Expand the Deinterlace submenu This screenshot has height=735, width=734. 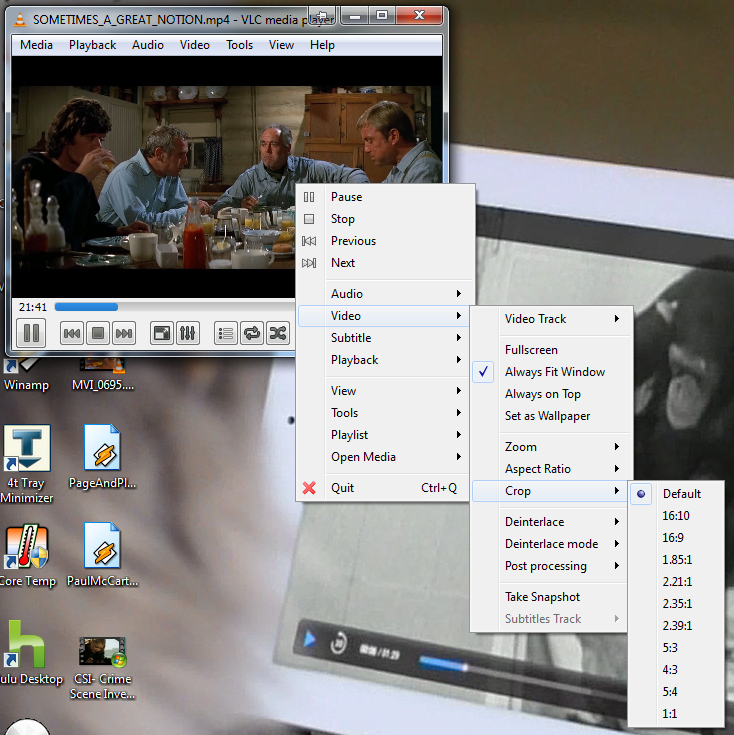coord(549,522)
